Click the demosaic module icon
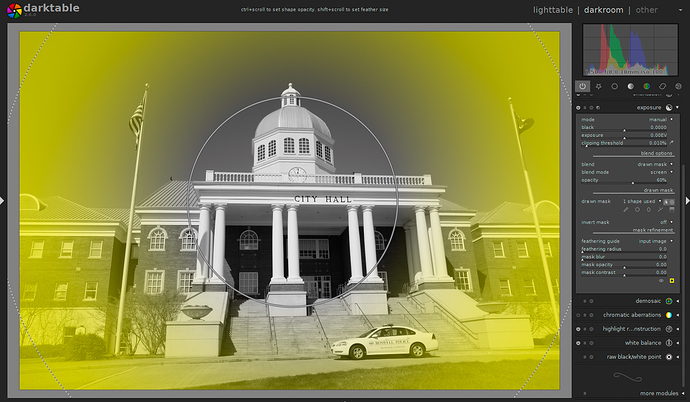The image size is (690, 402). 669,301
